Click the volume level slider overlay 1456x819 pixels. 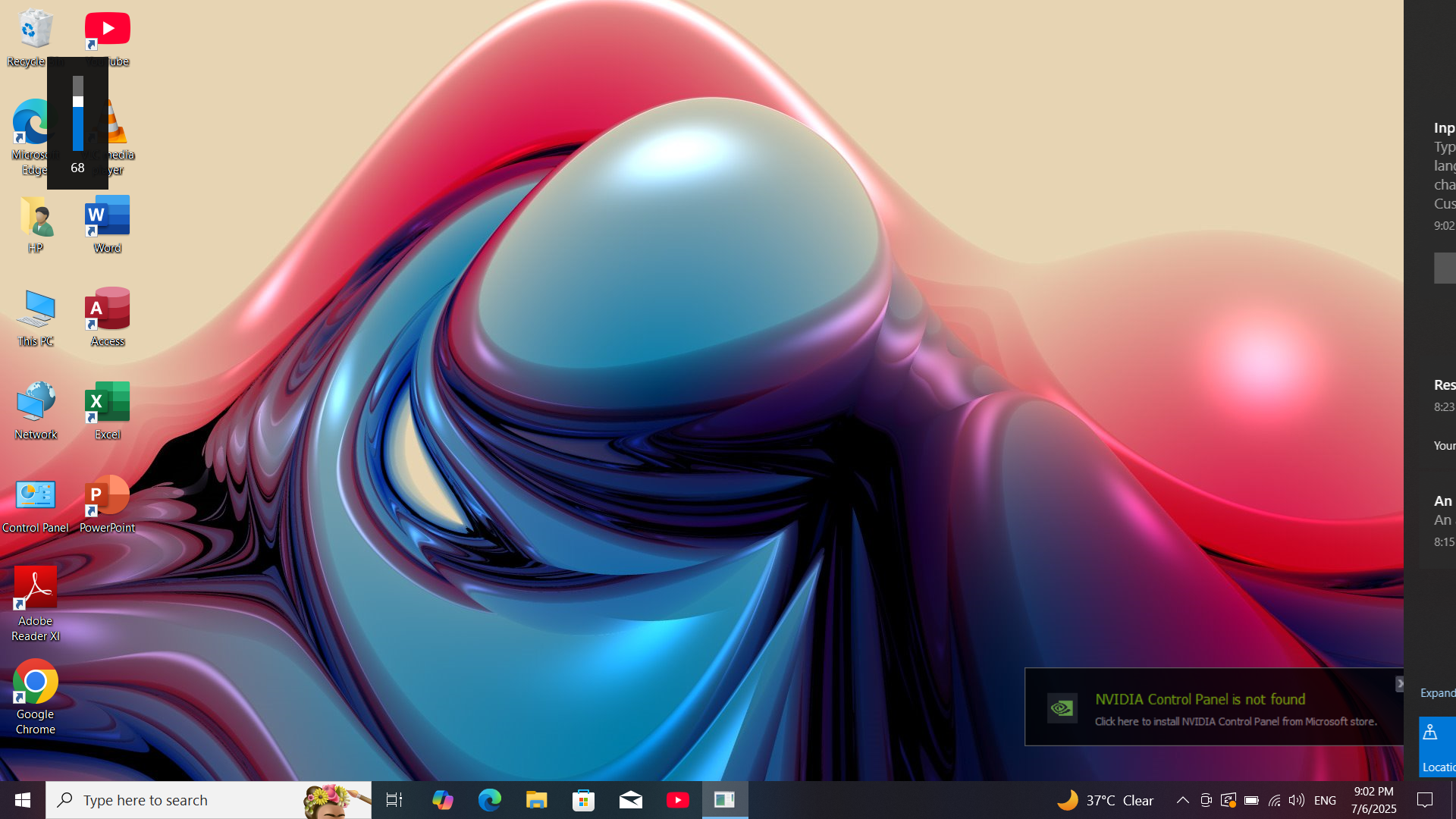coord(77,114)
